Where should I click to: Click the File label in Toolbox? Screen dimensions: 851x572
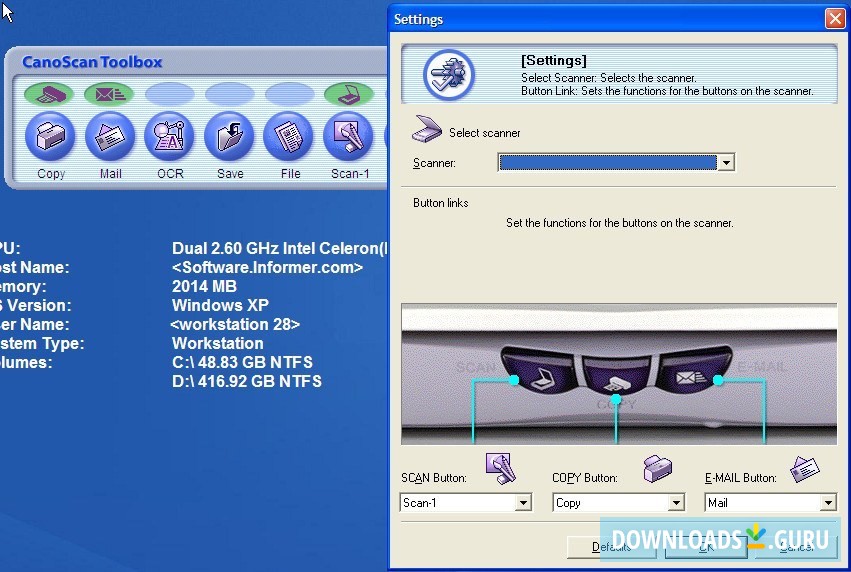pos(290,174)
